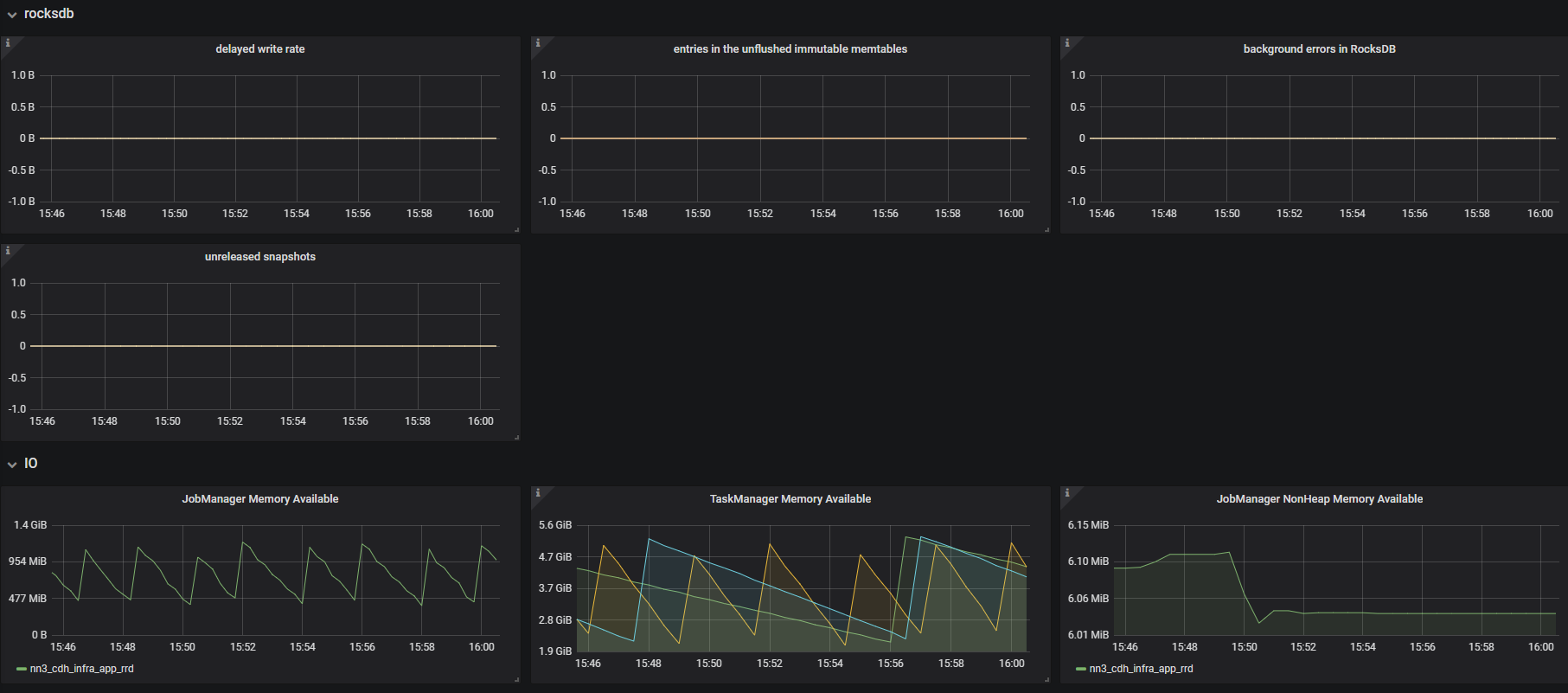Open TaskManager Memory Available title menu

tap(790, 499)
